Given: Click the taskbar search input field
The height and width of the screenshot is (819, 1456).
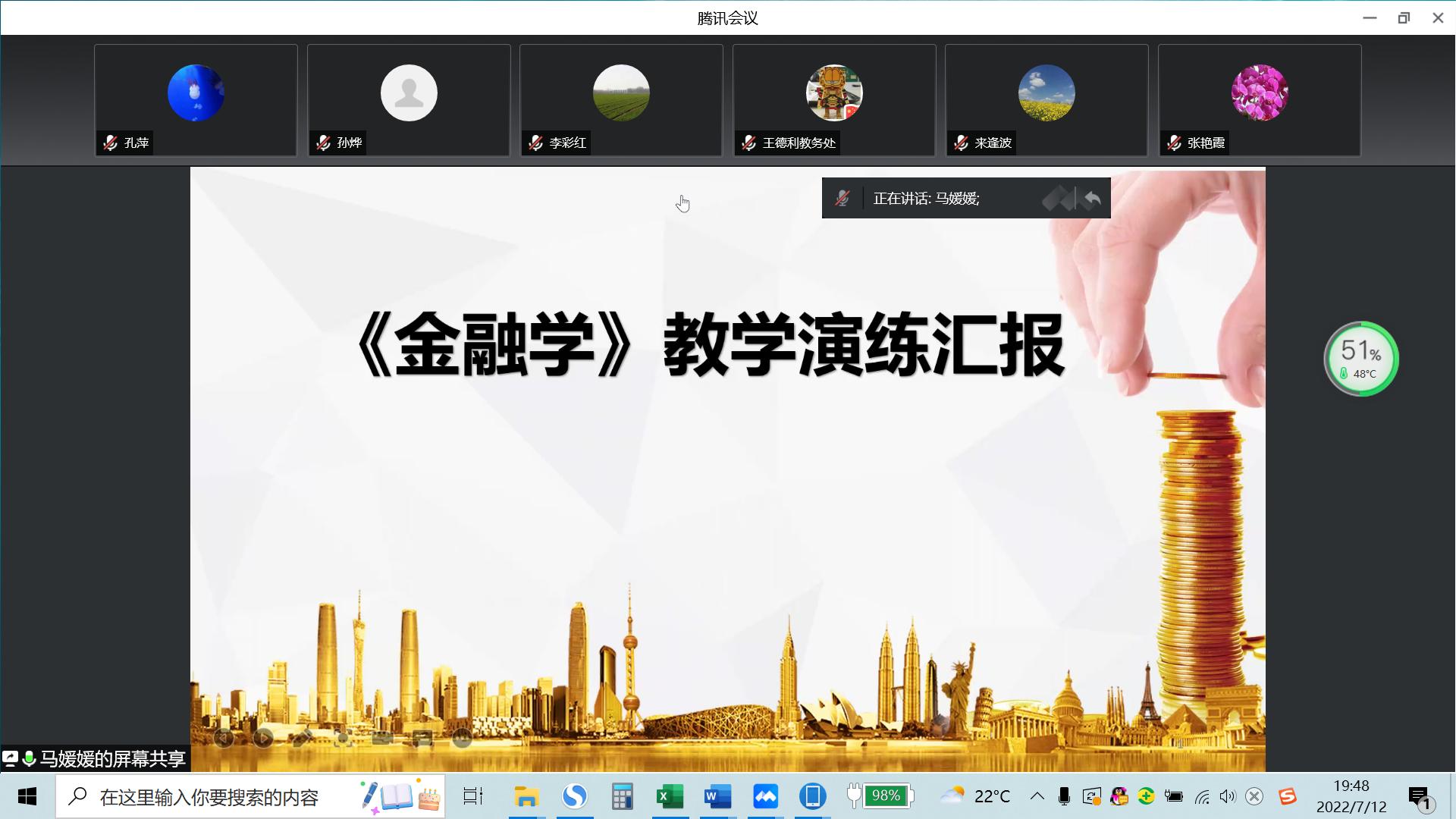Looking at the screenshot, I should (x=250, y=796).
